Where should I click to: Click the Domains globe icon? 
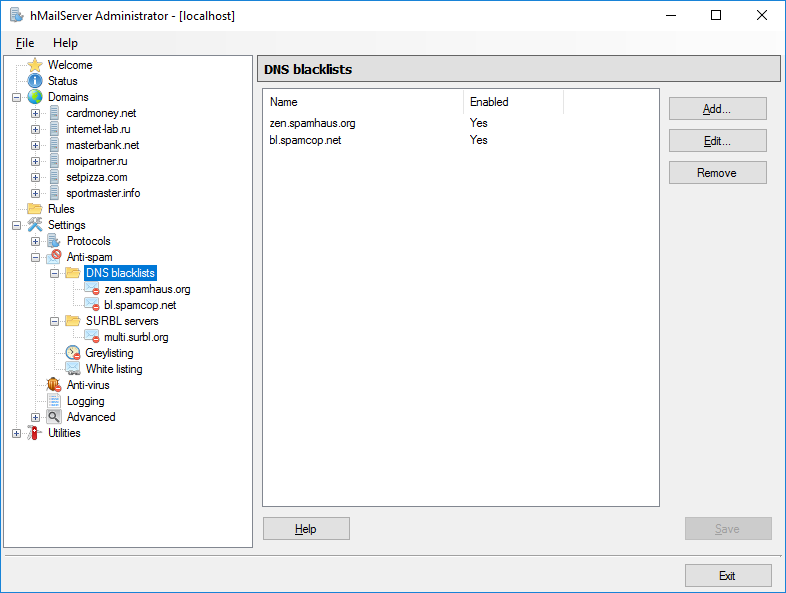click(35, 97)
